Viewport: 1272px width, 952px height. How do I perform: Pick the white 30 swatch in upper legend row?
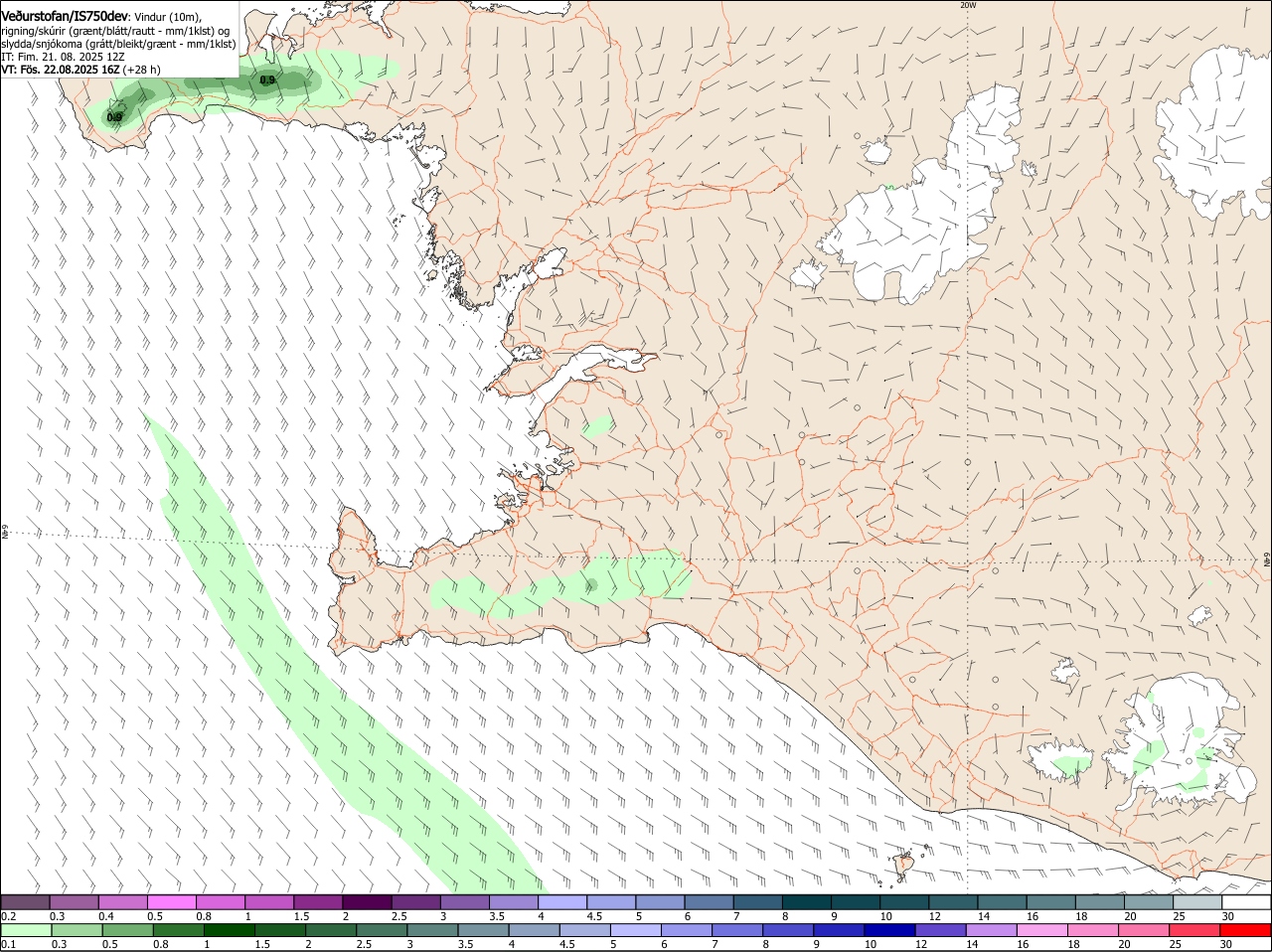(1246, 902)
